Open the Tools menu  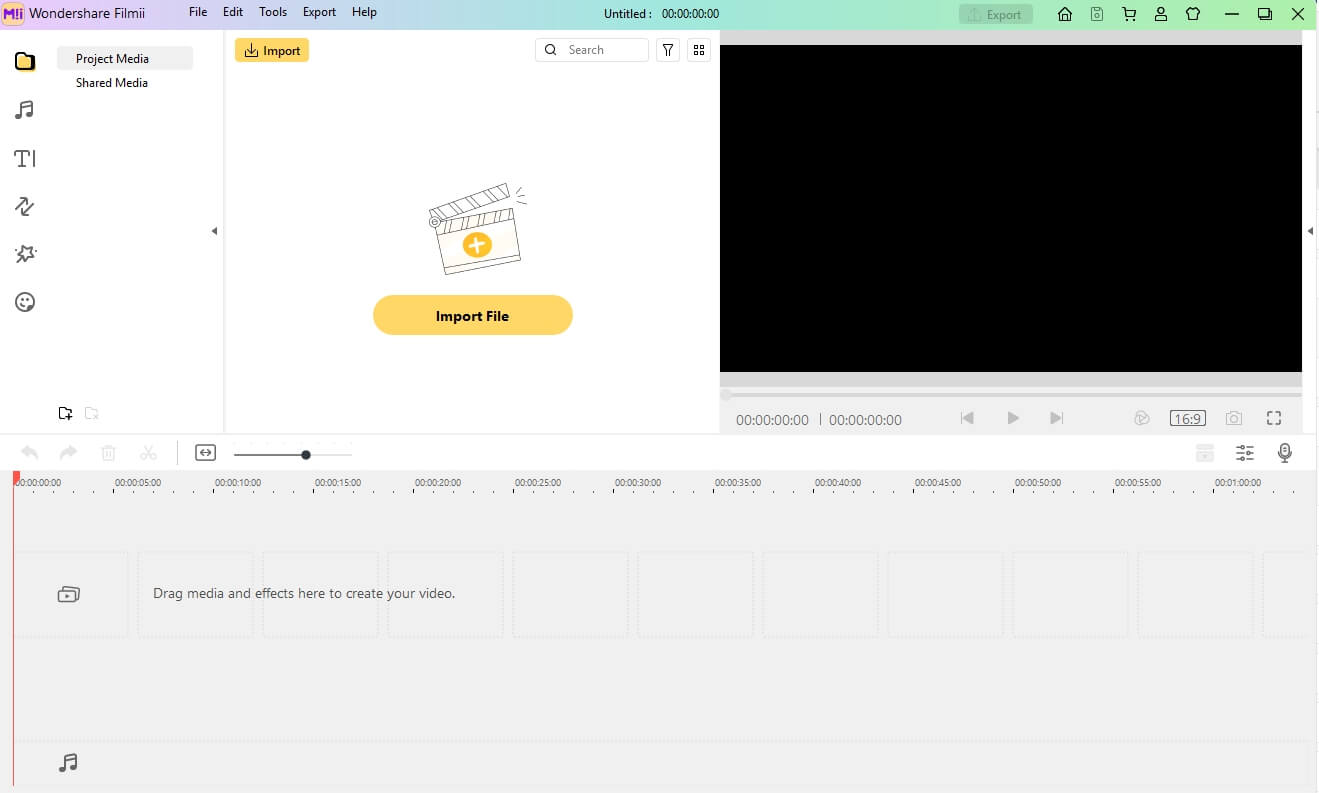click(x=273, y=12)
